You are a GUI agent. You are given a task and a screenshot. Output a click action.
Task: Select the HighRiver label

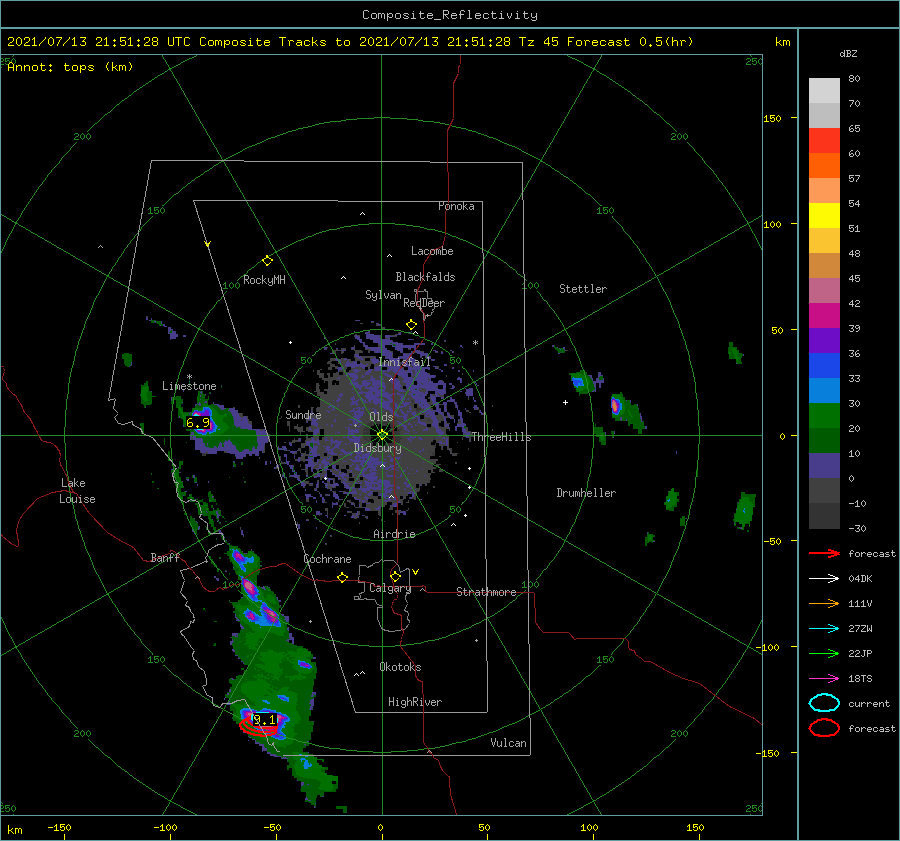coord(415,702)
